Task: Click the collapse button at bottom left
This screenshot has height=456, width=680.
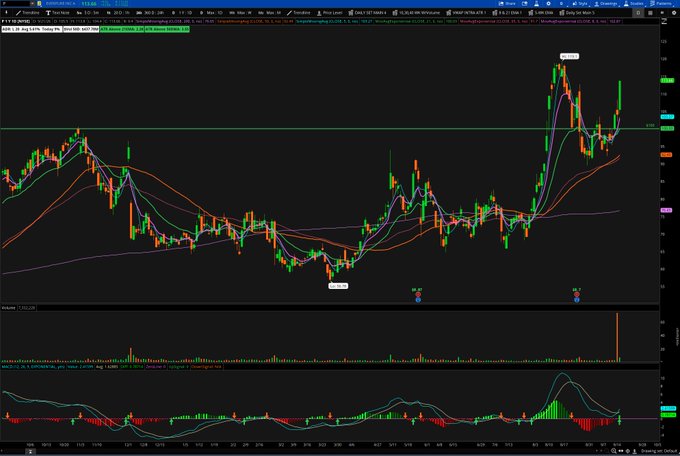Action: coord(30,452)
